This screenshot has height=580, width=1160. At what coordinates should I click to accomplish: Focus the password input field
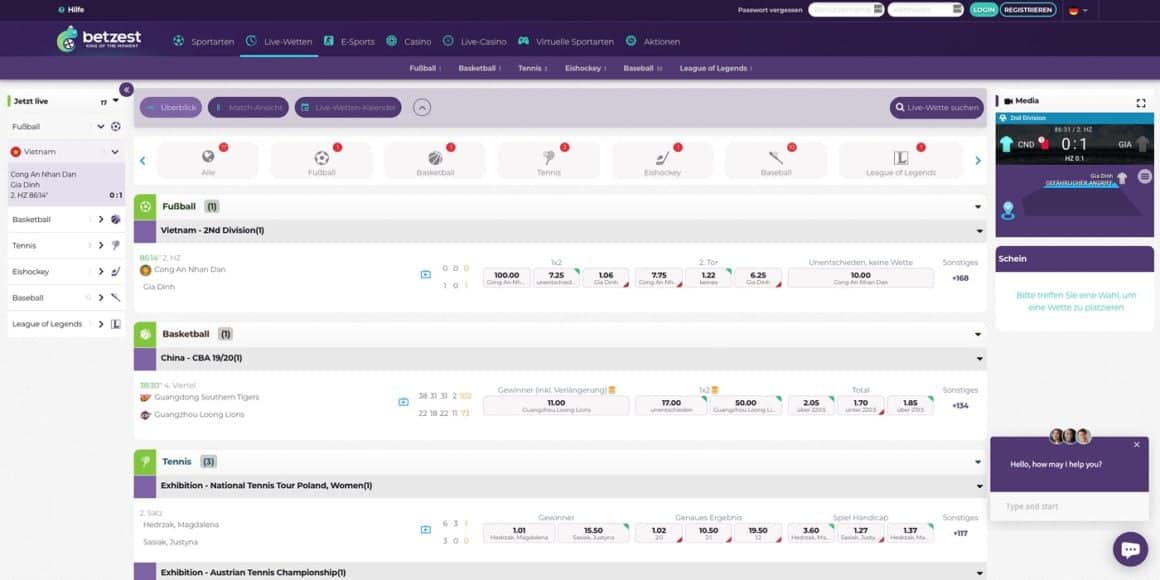925,10
